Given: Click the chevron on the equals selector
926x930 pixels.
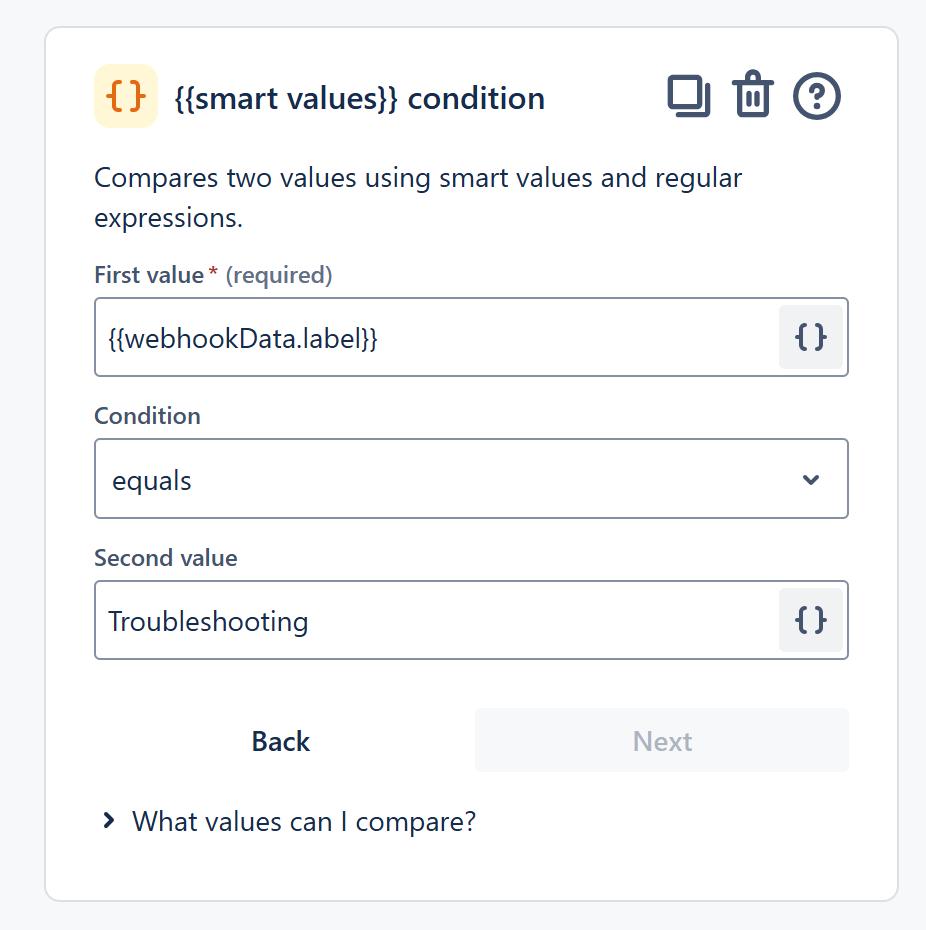Looking at the screenshot, I should [812, 479].
